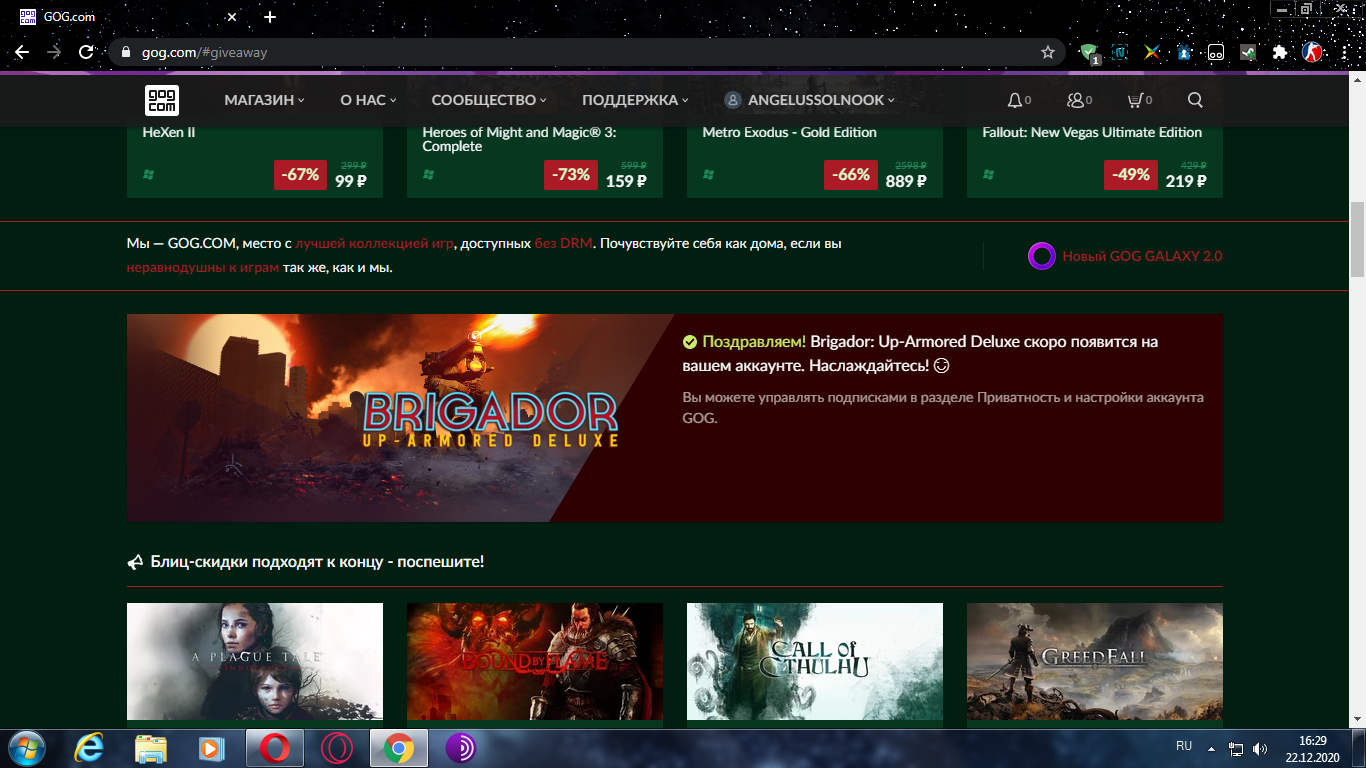Image resolution: width=1366 pixels, height=768 pixels.
Task: Launch Windows Media Player from the taskbar
Action: (211, 748)
